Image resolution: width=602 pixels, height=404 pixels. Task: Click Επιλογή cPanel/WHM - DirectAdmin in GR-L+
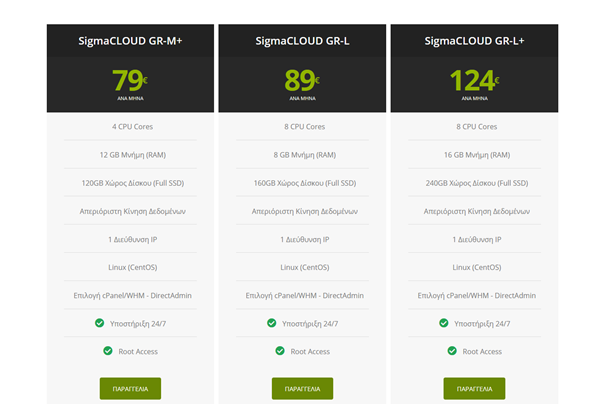pos(474,295)
